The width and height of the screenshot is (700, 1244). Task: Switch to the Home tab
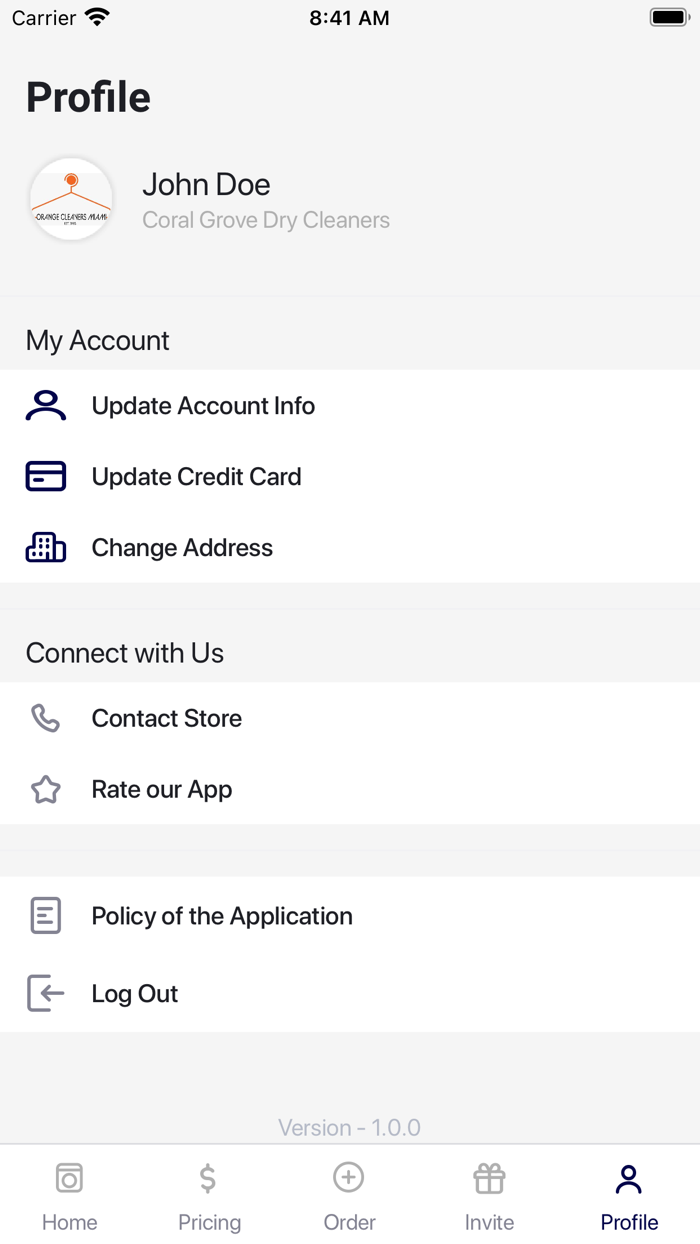pyautogui.click(x=69, y=1196)
